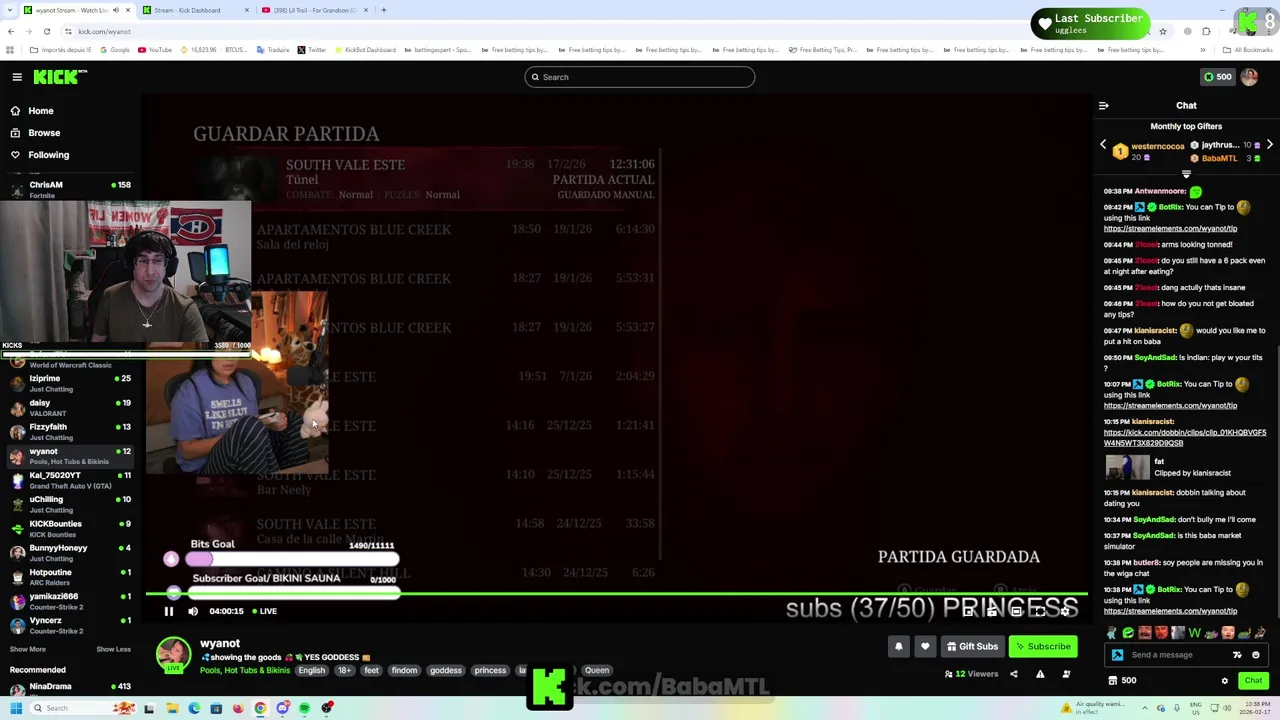Select the English tag
1280x720 pixels.
pos(311,670)
